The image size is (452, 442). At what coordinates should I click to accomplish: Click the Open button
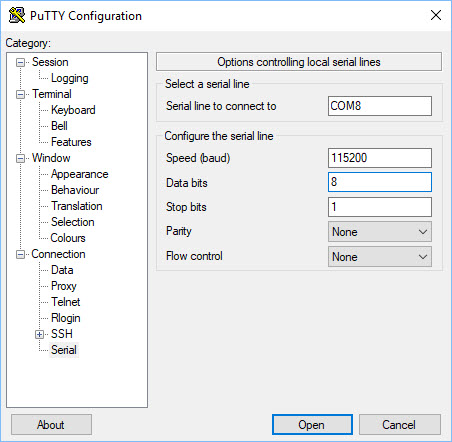(x=312, y=425)
